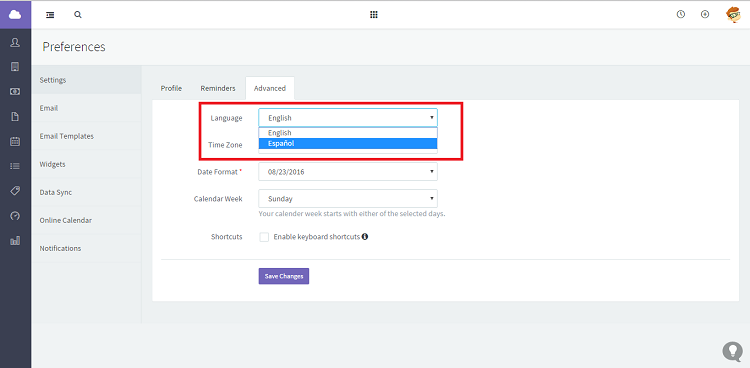Open Email Templates in preferences menu

(86, 136)
